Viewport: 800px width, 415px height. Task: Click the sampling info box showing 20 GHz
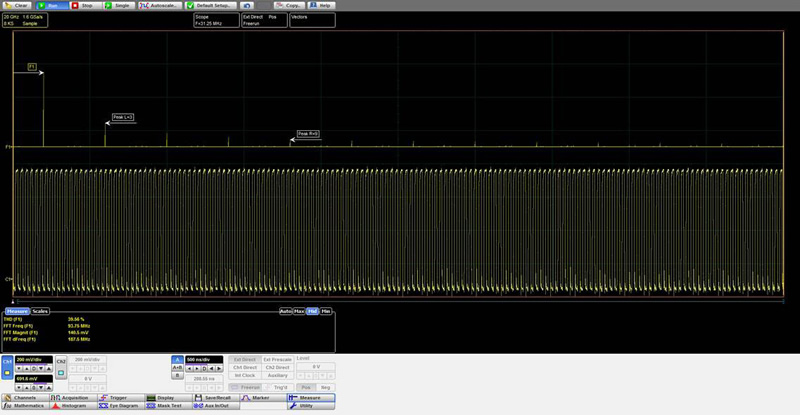click(x=24, y=20)
